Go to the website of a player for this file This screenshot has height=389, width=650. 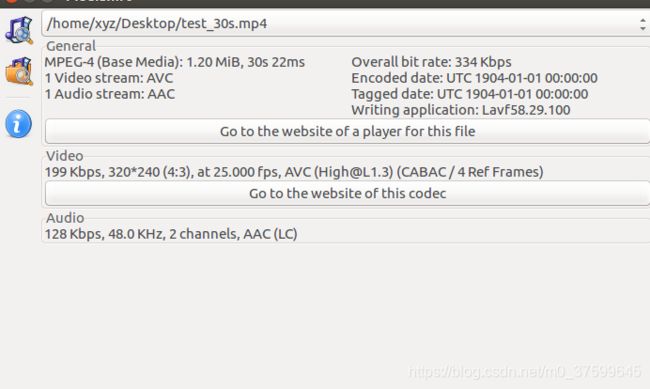[347, 131]
